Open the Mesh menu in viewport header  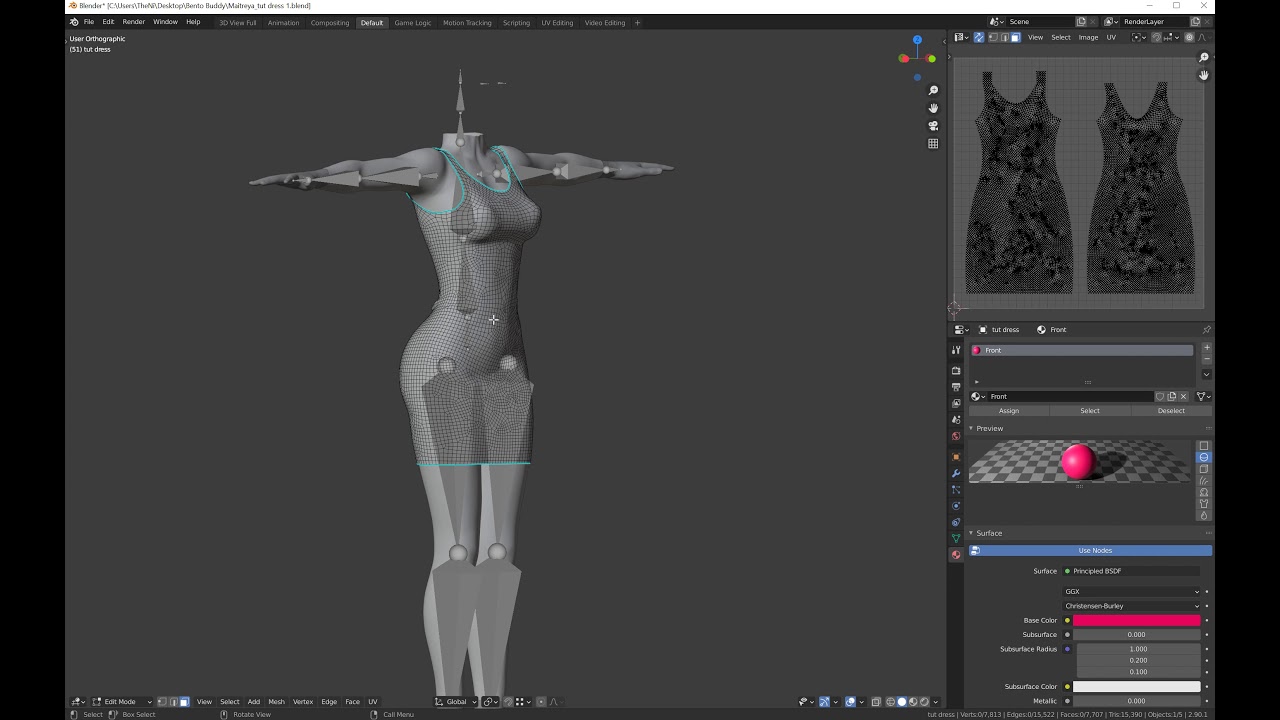pyautogui.click(x=276, y=702)
